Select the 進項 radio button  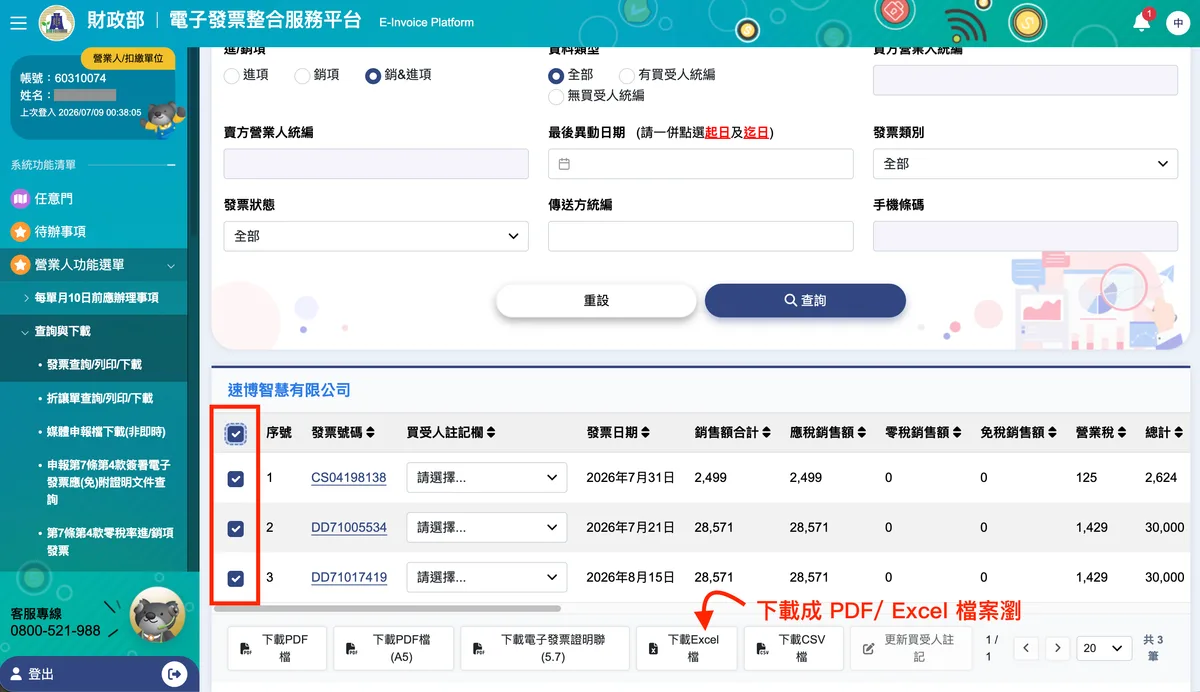tap(232, 75)
